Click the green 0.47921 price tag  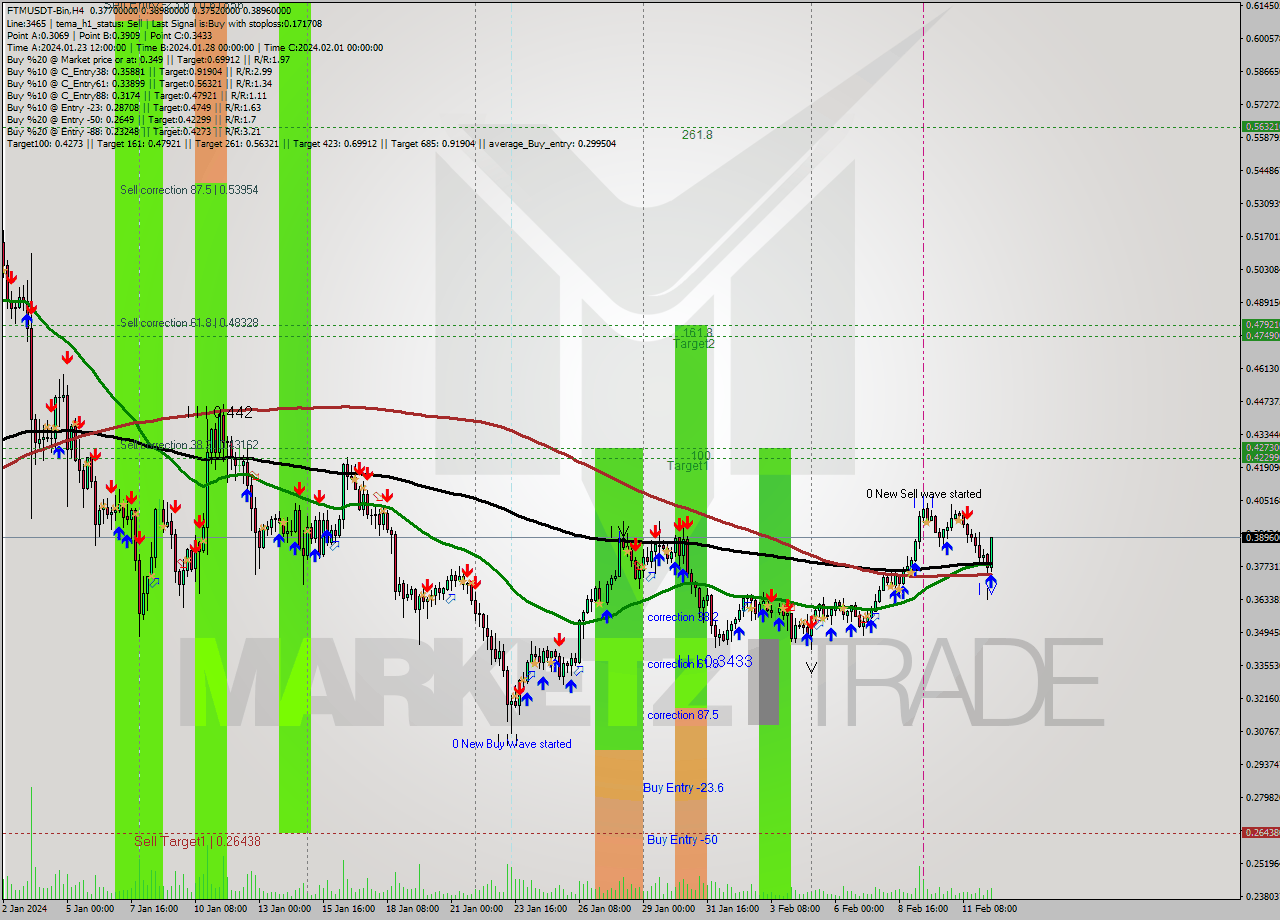click(x=1260, y=325)
